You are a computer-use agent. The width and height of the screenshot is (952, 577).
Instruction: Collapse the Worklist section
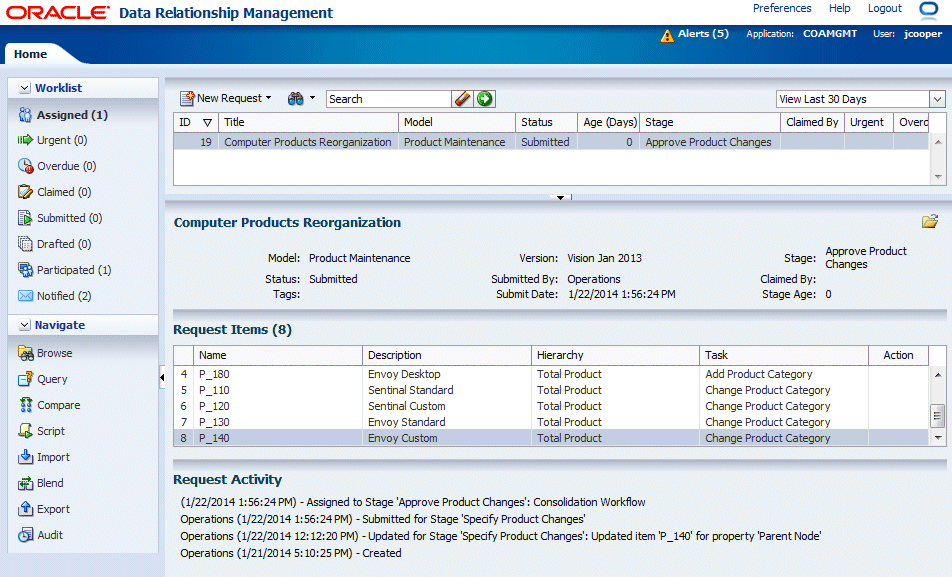pyautogui.click(x=23, y=89)
